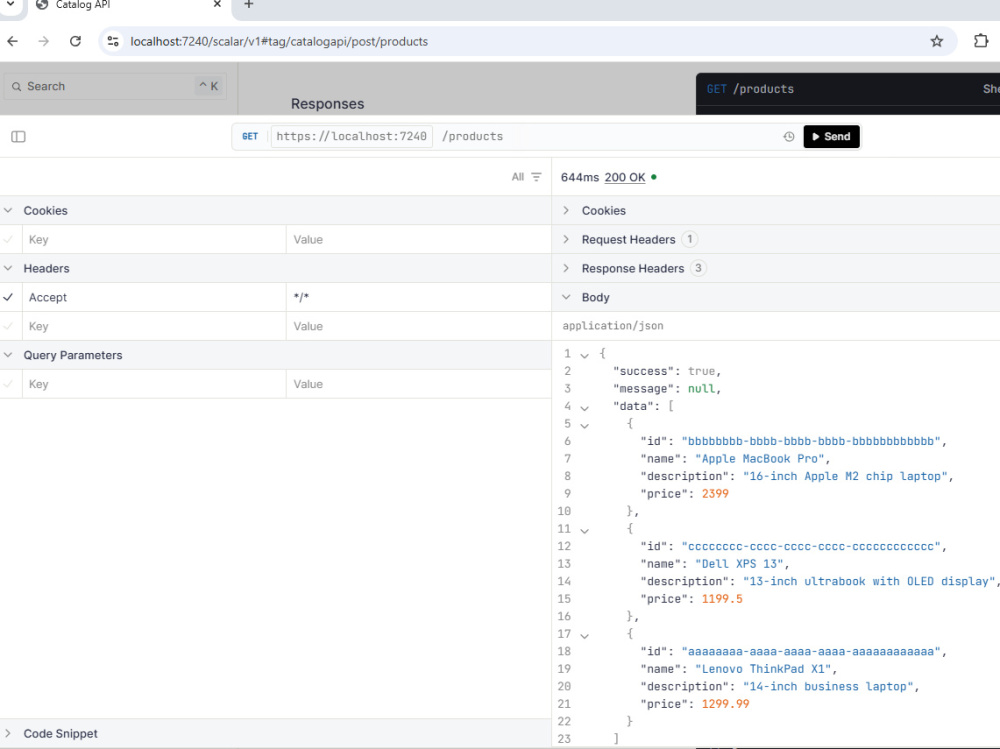The image size is (1000, 749).
Task: Toggle the empty Headers Key row checkbox
Action: (x=8, y=327)
